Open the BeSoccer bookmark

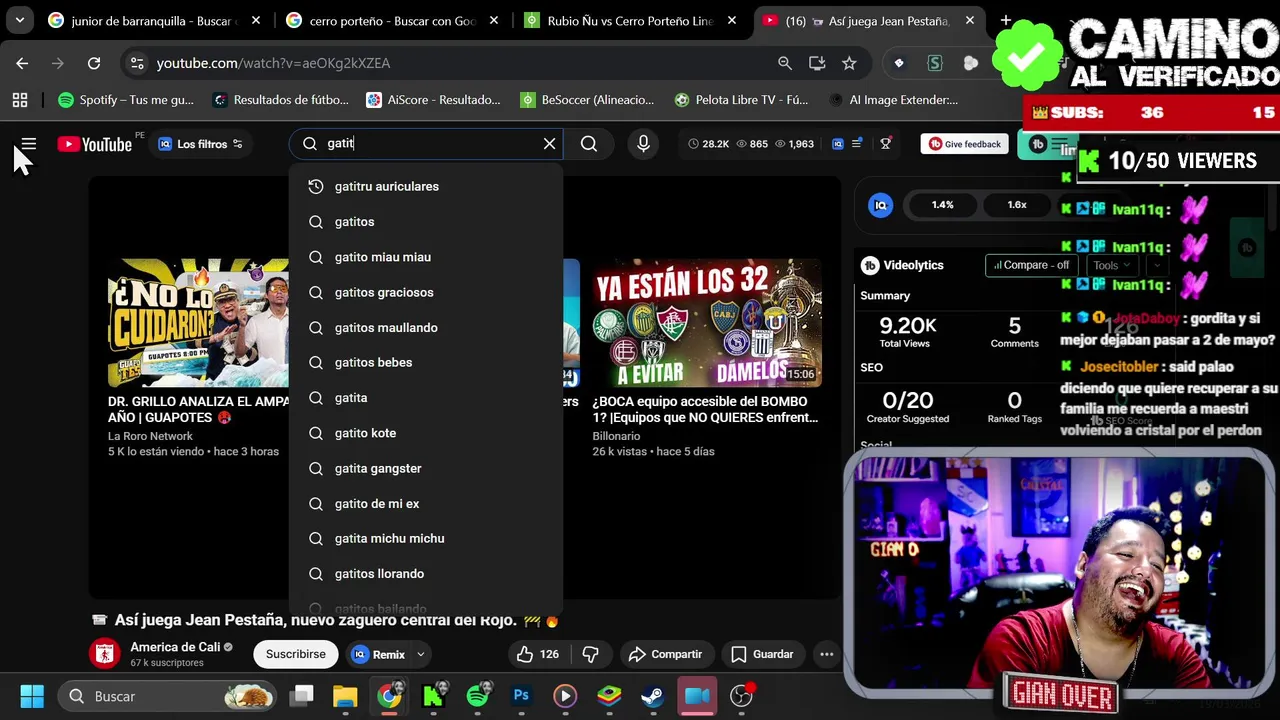587,100
